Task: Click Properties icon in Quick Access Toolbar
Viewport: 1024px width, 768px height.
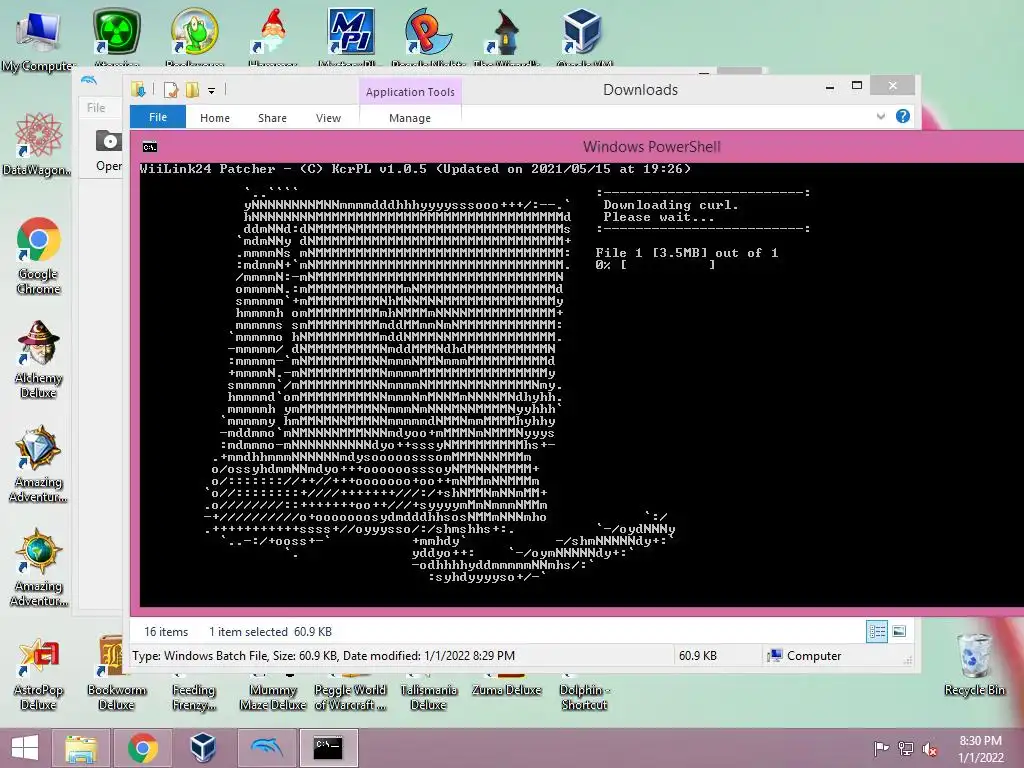Action: 170,89
